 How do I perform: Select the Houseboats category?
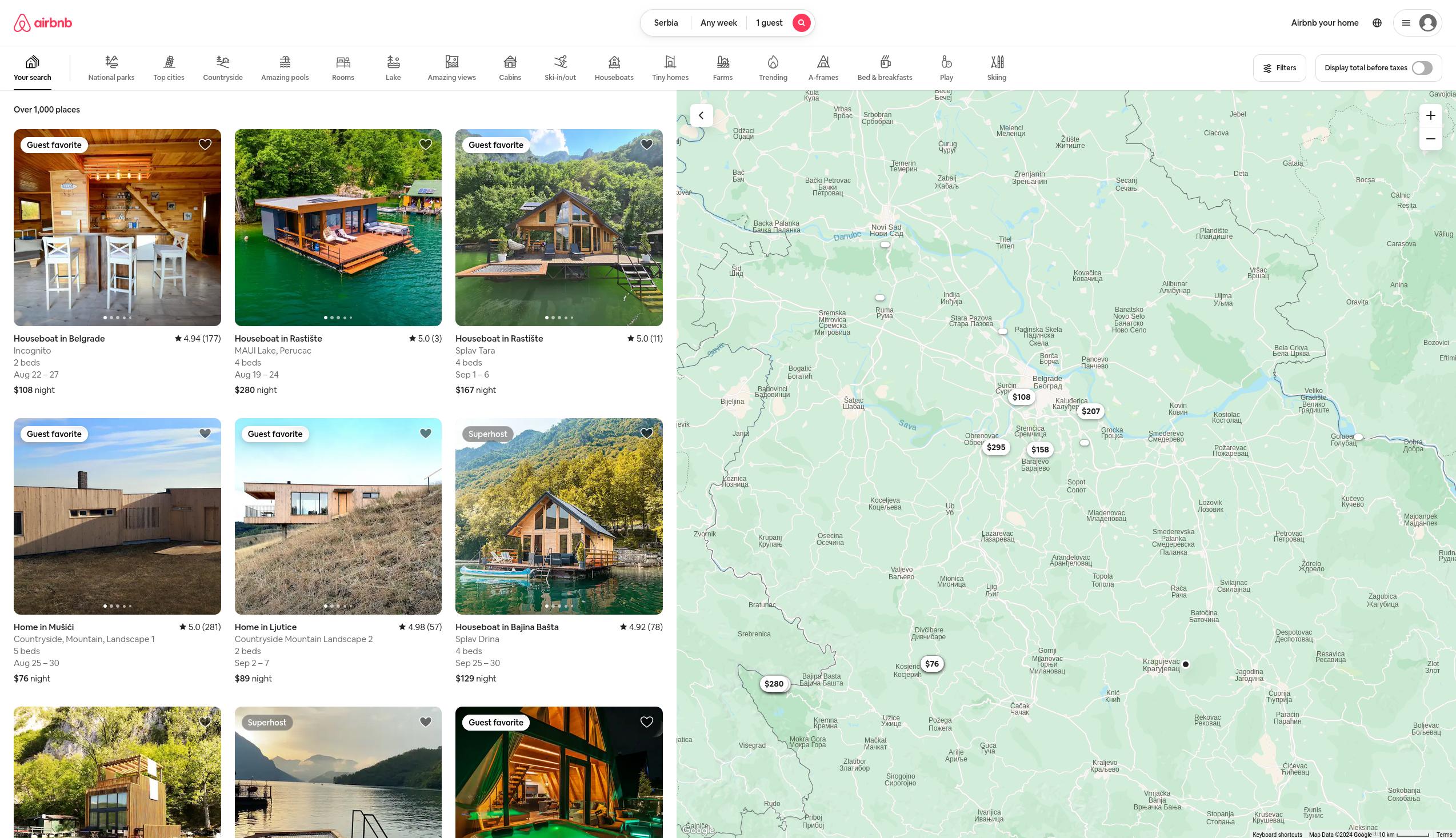tap(614, 68)
